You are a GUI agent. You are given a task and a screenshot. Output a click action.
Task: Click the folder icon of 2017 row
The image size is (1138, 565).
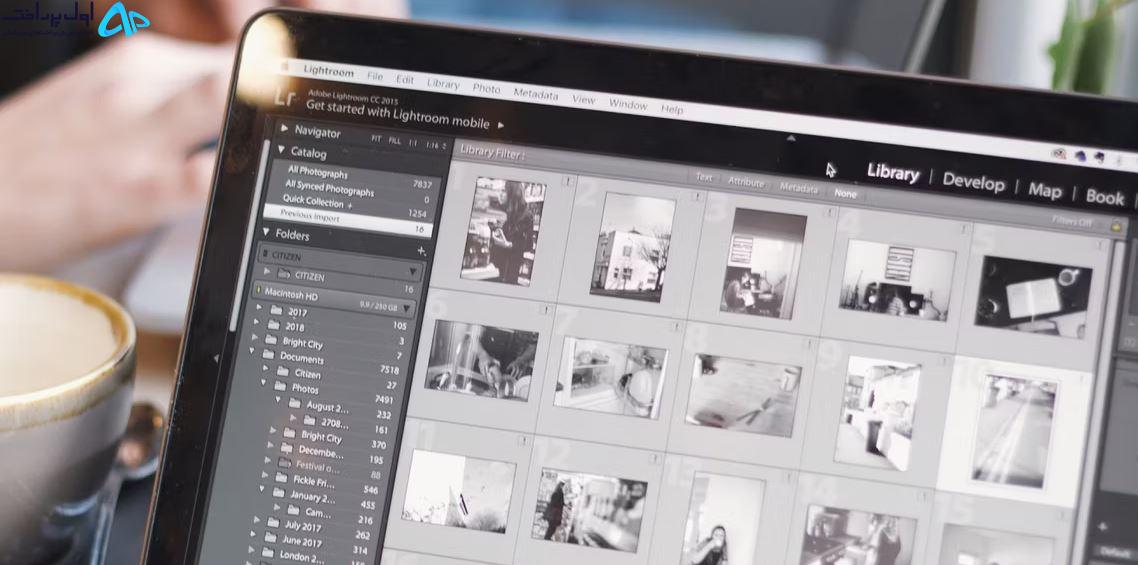[276, 311]
